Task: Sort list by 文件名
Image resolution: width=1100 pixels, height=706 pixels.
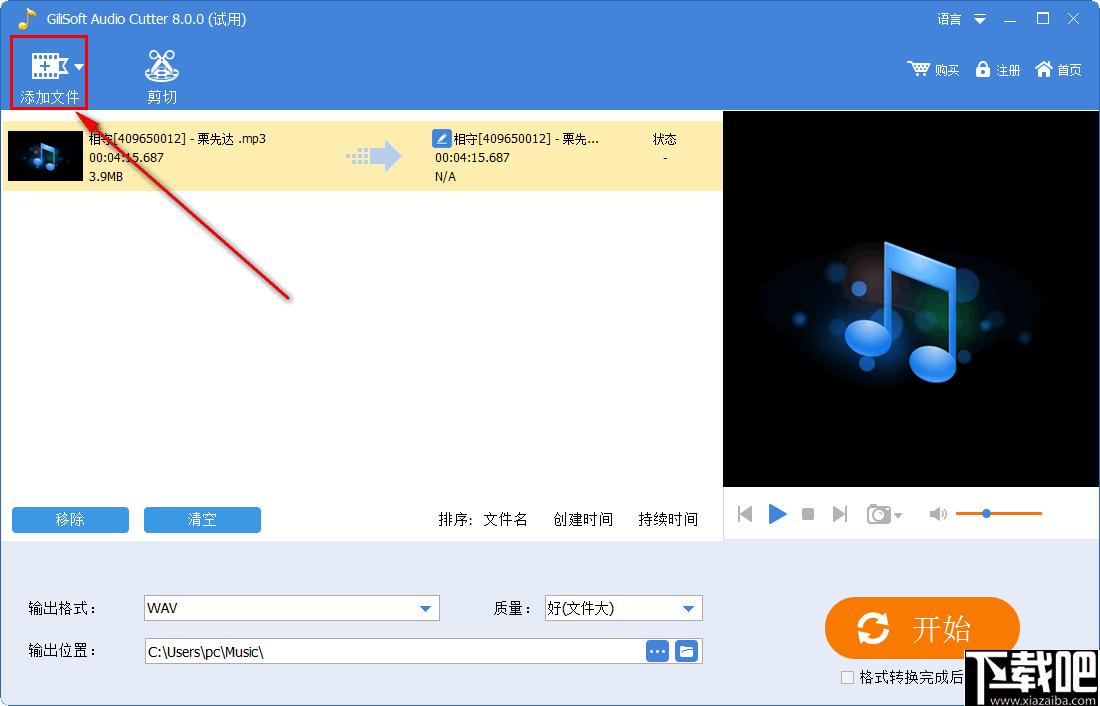Action: (505, 519)
